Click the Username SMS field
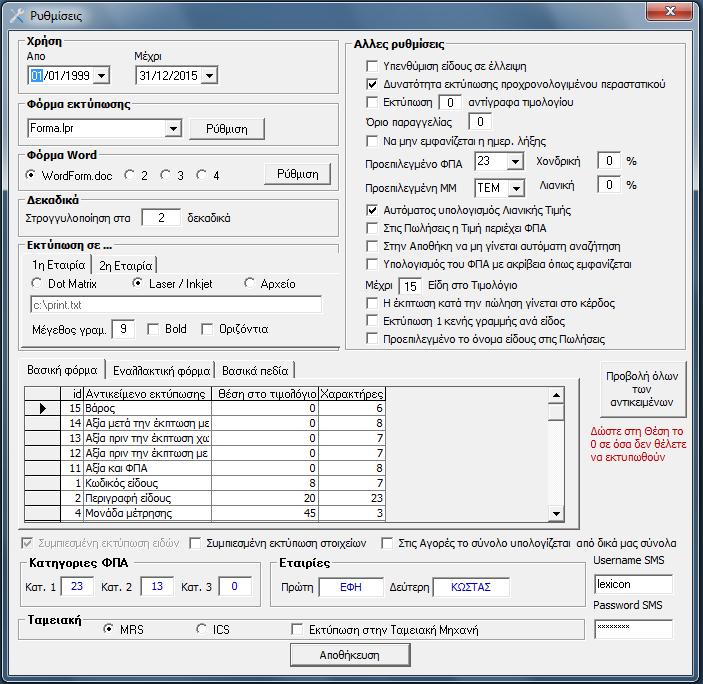This screenshot has width=703, height=684. [633, 584]
